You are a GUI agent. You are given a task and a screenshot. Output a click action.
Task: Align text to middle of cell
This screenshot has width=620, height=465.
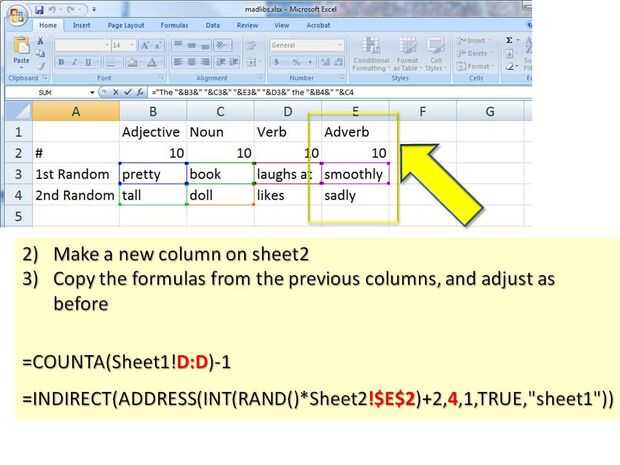(x=191, y=44)
